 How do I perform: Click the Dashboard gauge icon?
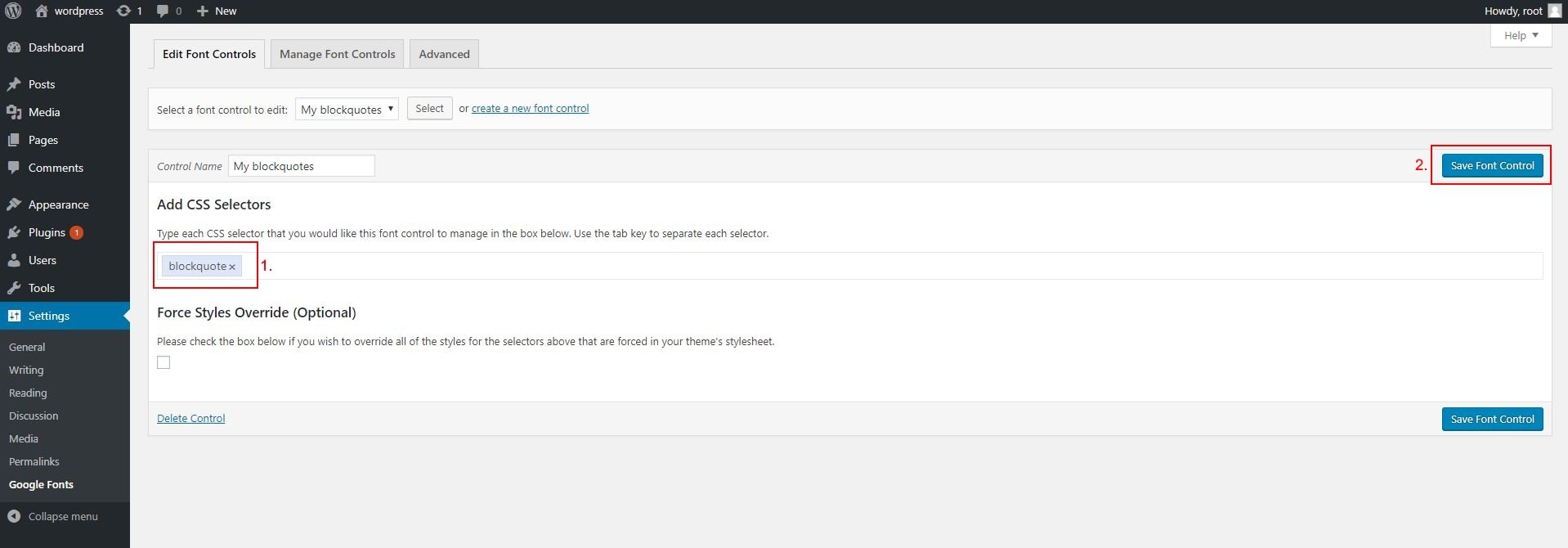[14, 47]
